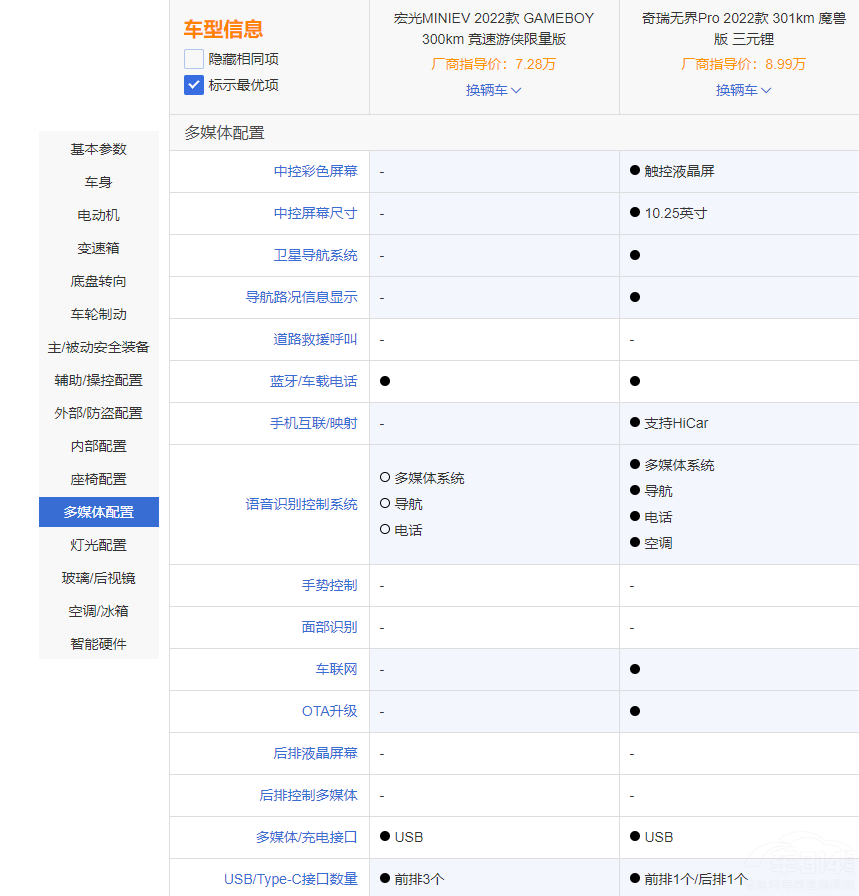Select 车身 in the sidebar
The width and height of the screenshot is (859, 896).
point(98,182)
